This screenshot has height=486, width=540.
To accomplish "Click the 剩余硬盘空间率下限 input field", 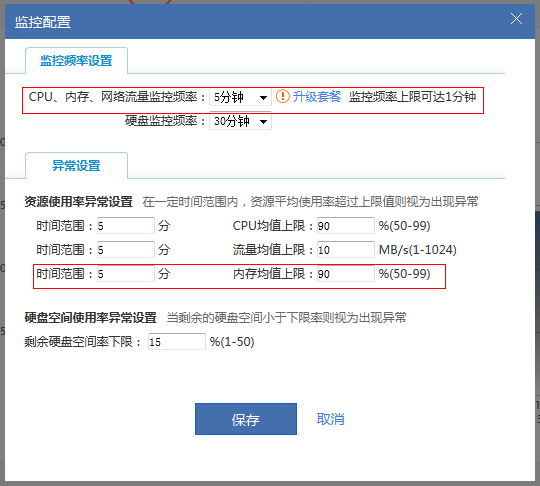I will pyautogui.click(x=177, y=342).
